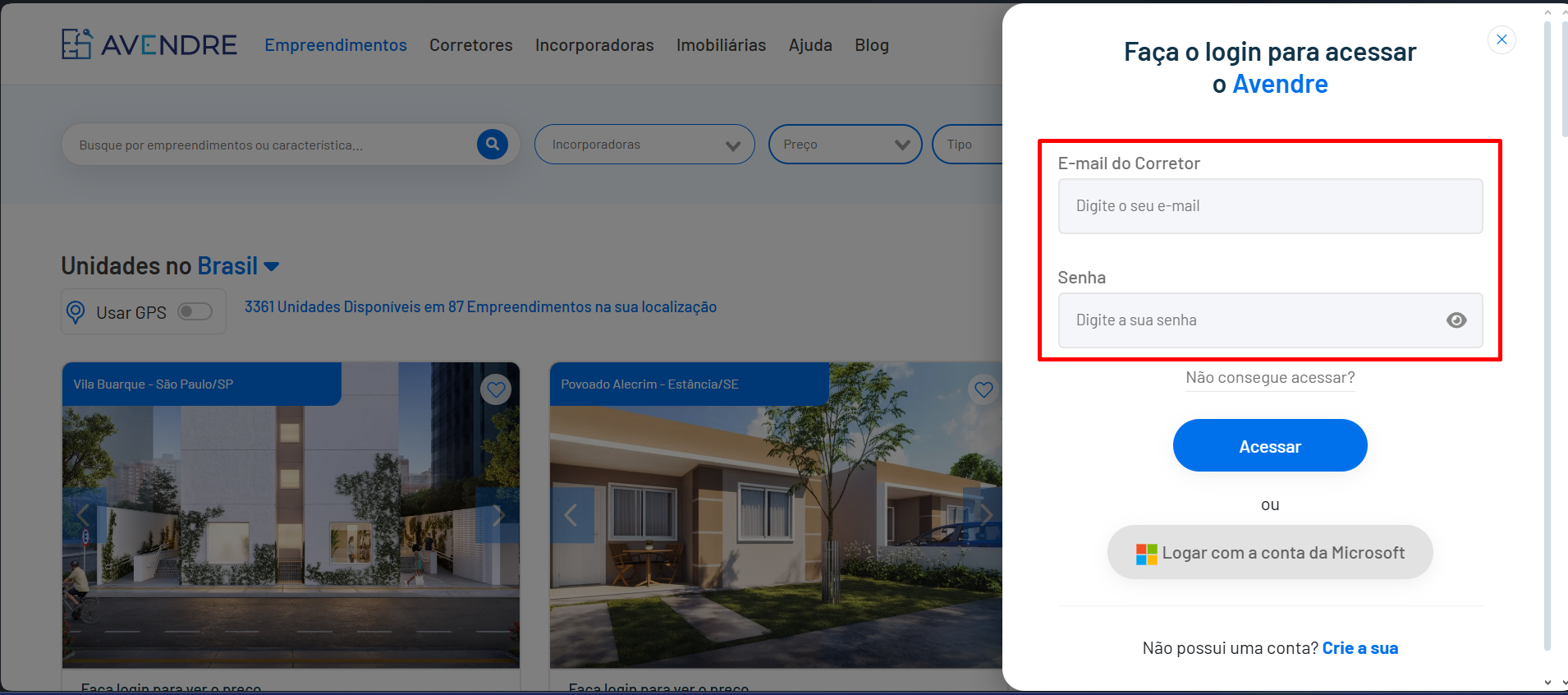Click scrollbar down arrow in login panel
1568x695 pixels.
pyautogui.click(x=1547, y=682)
